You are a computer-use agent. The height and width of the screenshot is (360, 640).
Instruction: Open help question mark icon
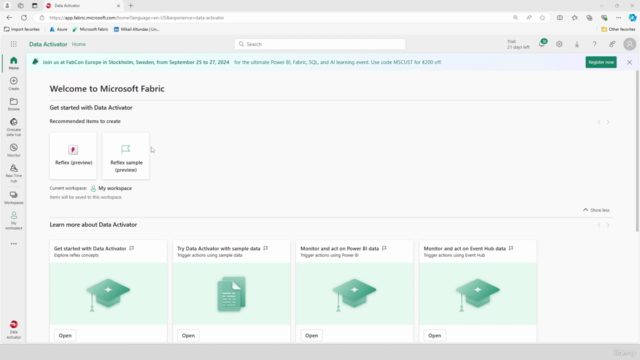tap(594, 44)
